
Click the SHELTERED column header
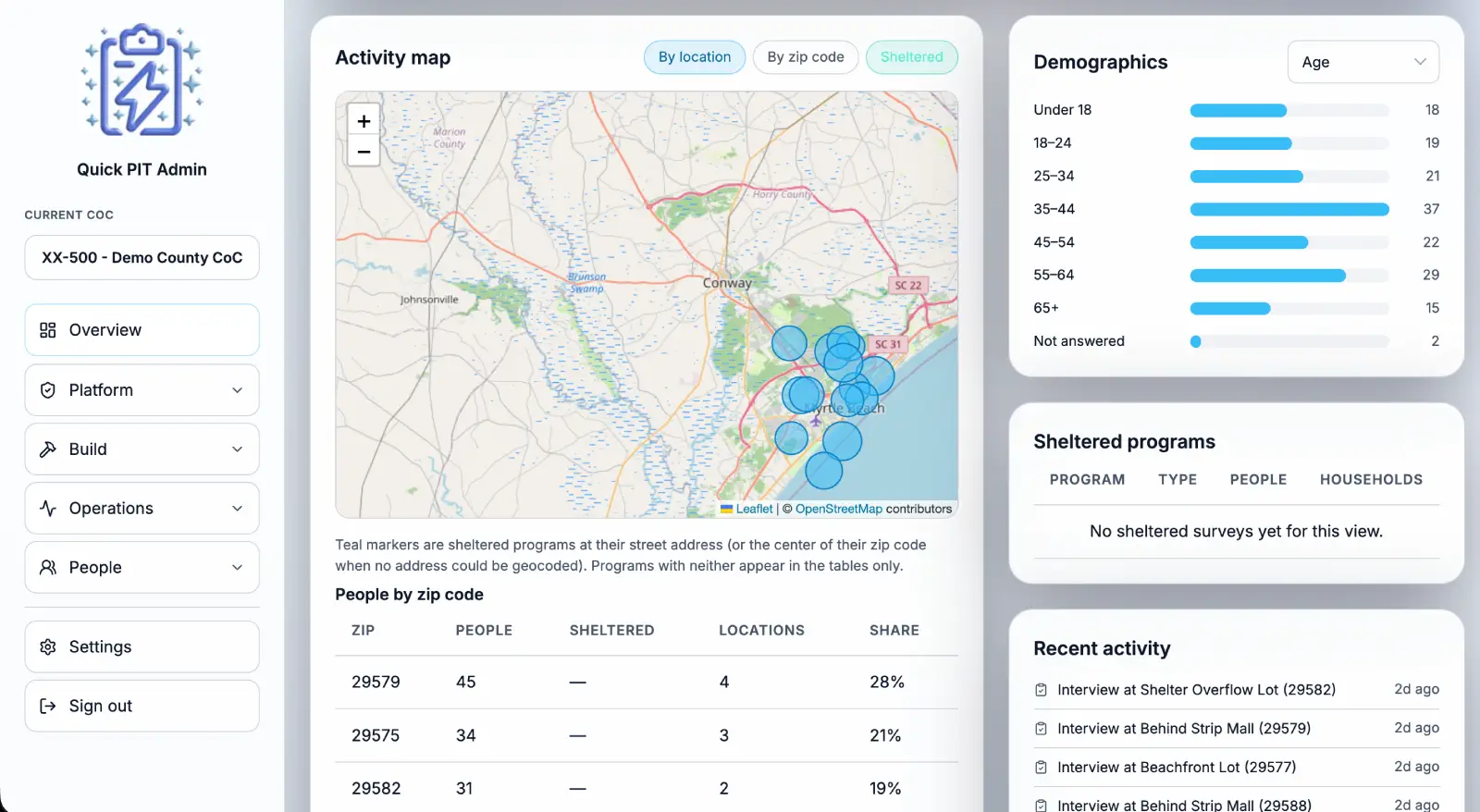click(x=611, y=631)
